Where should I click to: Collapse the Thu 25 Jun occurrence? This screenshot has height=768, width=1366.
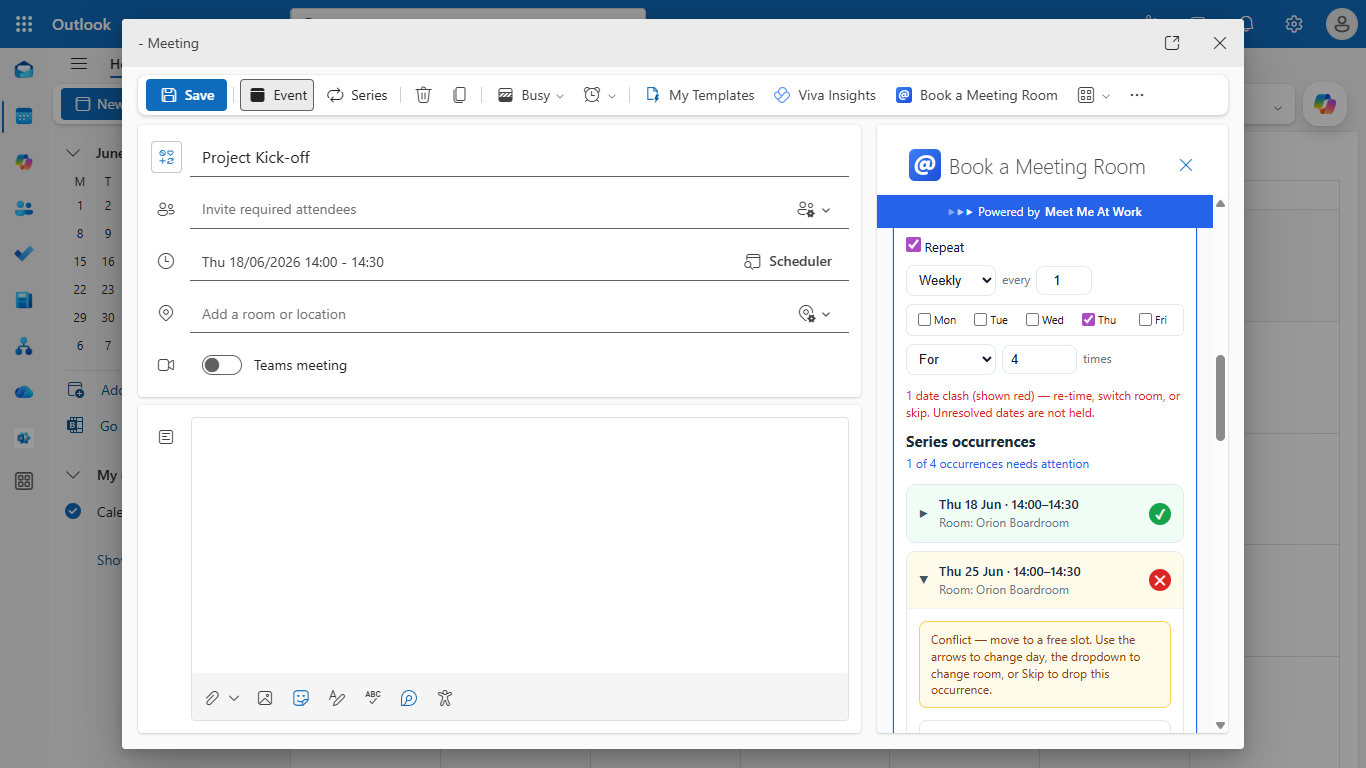[x=923, y=579]
